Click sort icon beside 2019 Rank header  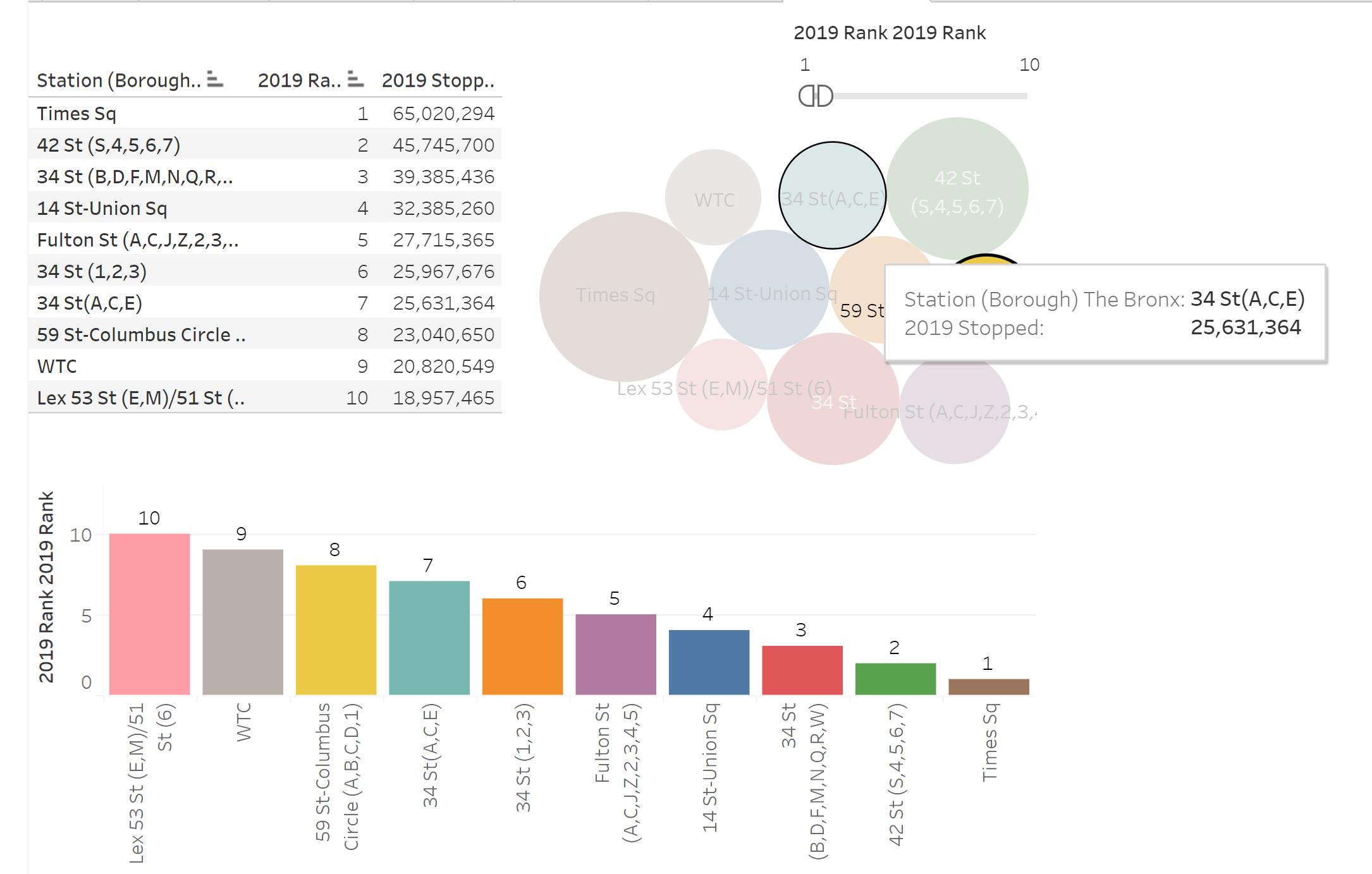tap(356, 80)
